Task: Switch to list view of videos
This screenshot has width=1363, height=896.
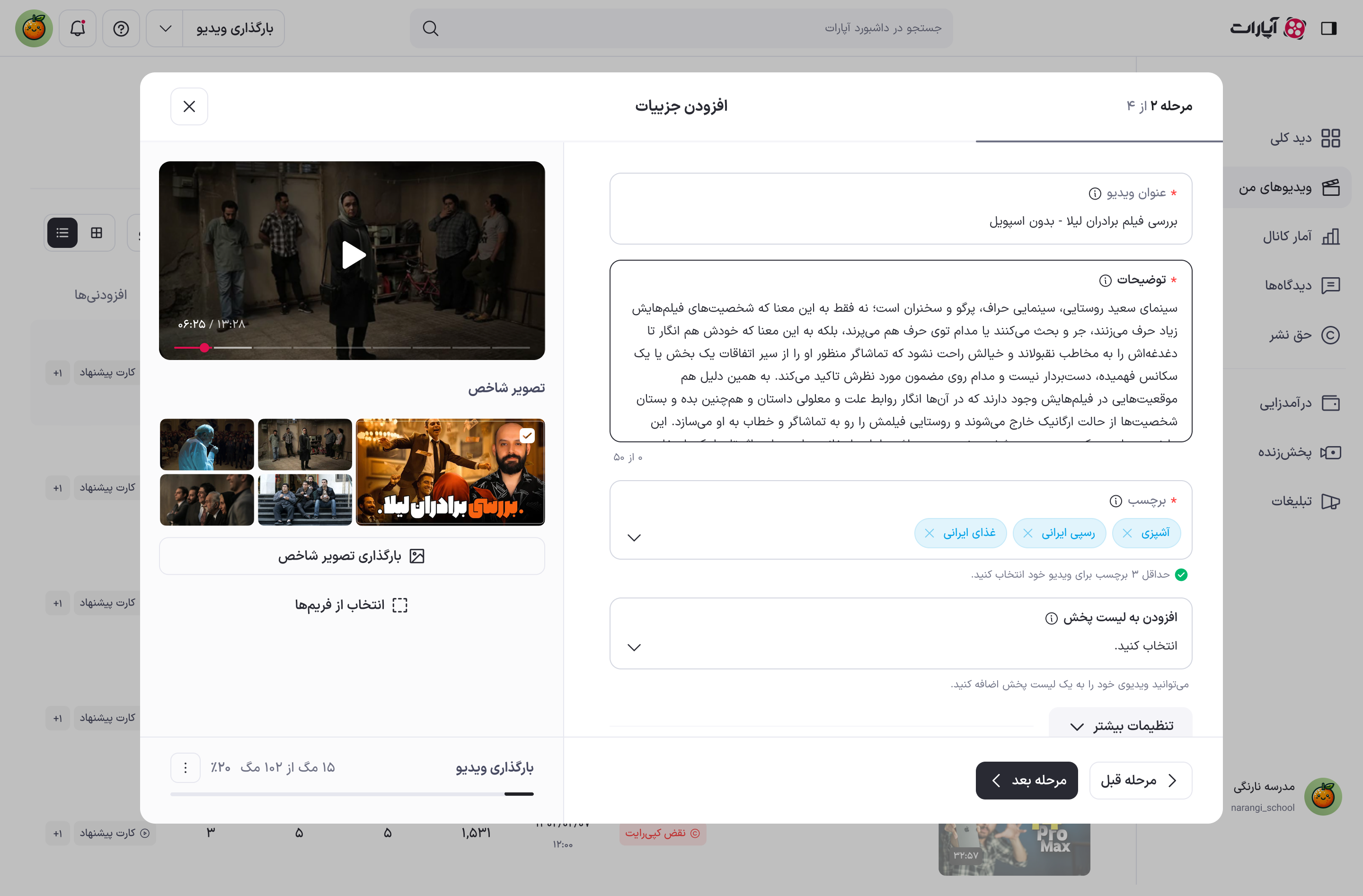Action: point(62,232)
